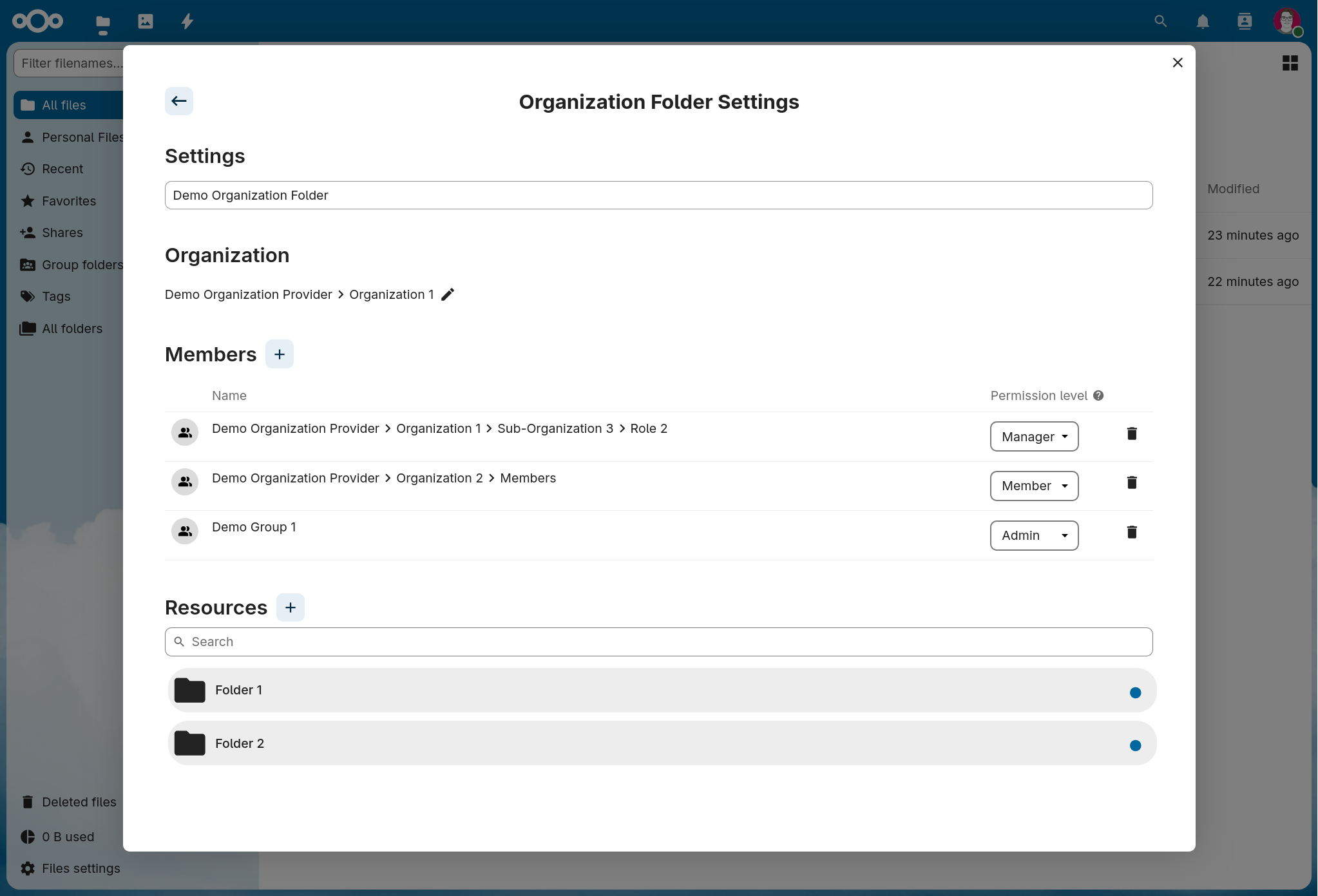The image size is (1318, 896).
Task: Open Recent in the sidebar
Action: 62,169
